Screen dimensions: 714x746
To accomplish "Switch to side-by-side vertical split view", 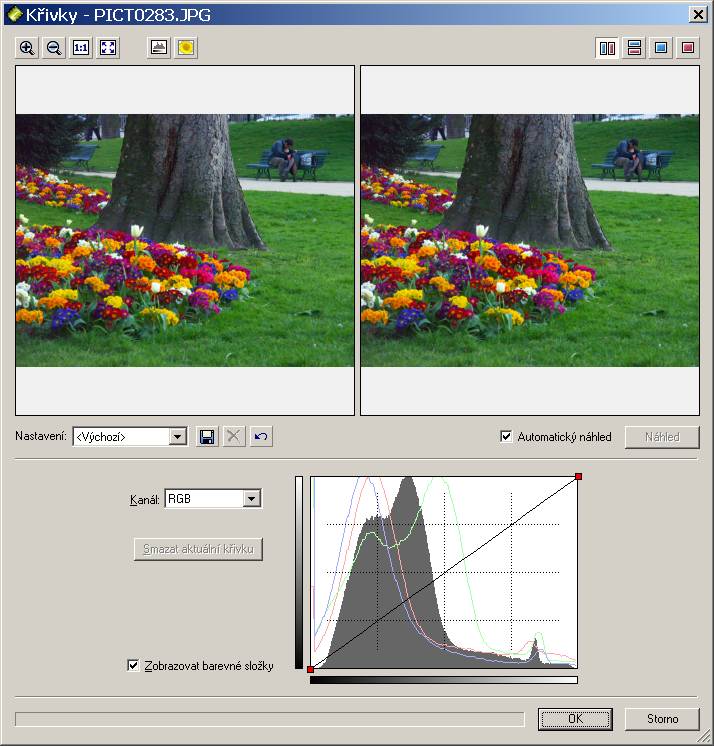I will [x=607, y=48].
